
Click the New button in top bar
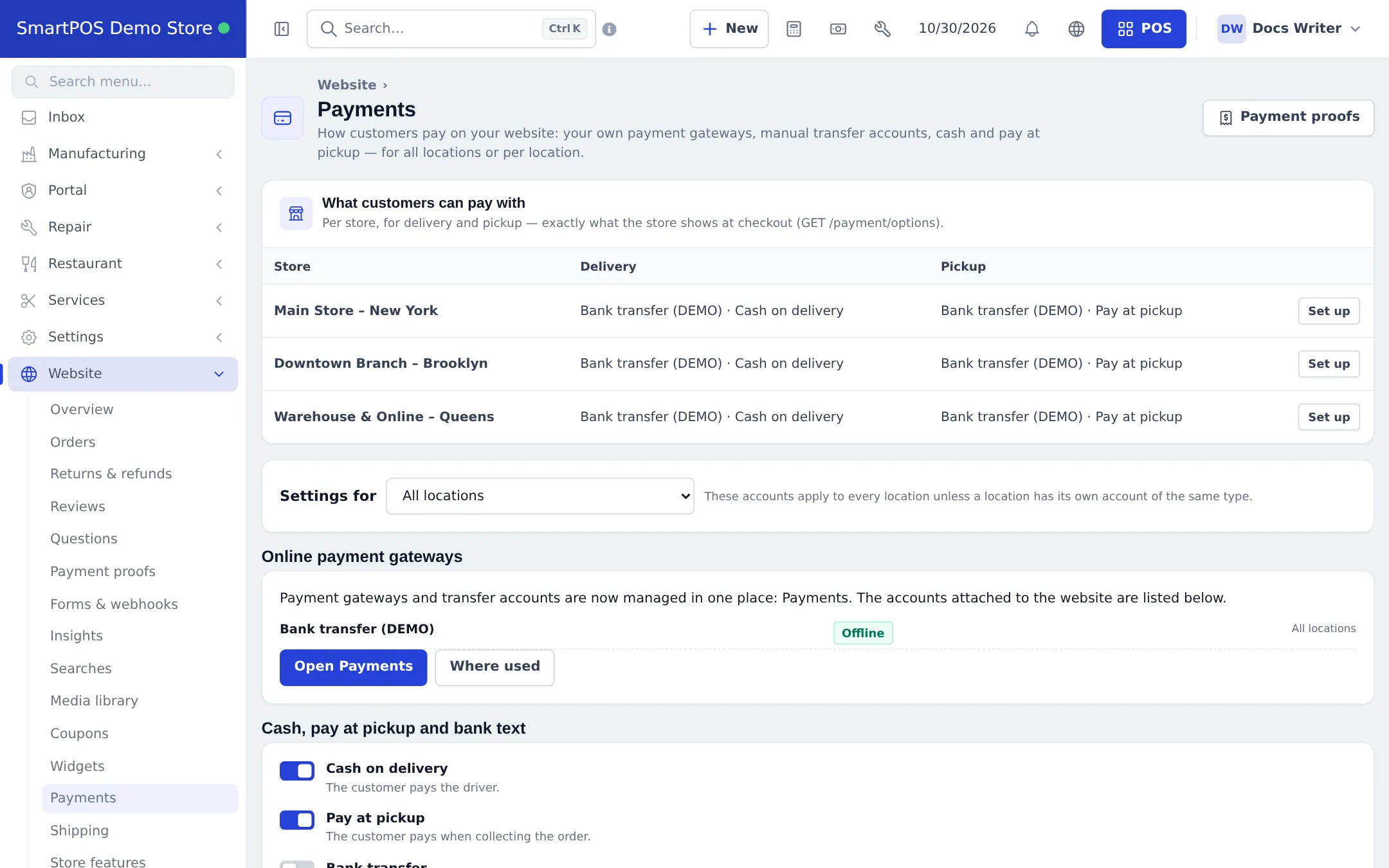click(x=729, y=29)
